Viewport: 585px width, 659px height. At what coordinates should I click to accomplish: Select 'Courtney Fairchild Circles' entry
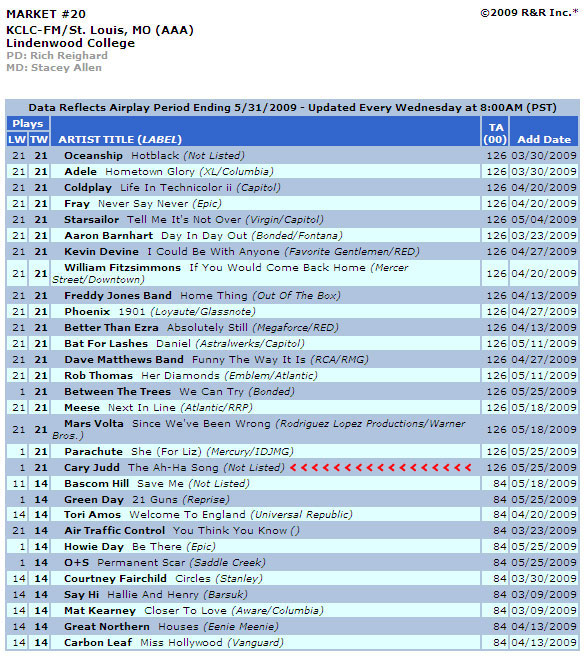tap(163, 578)
